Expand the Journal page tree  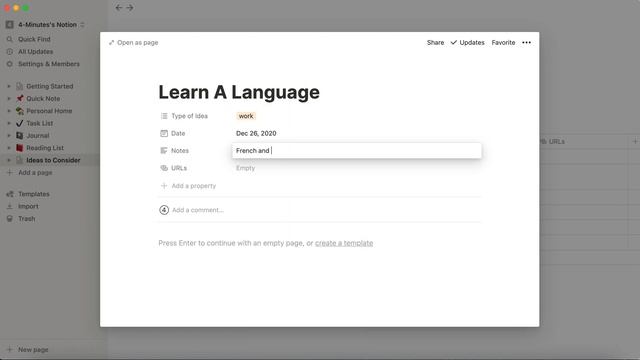coord(9,136)
